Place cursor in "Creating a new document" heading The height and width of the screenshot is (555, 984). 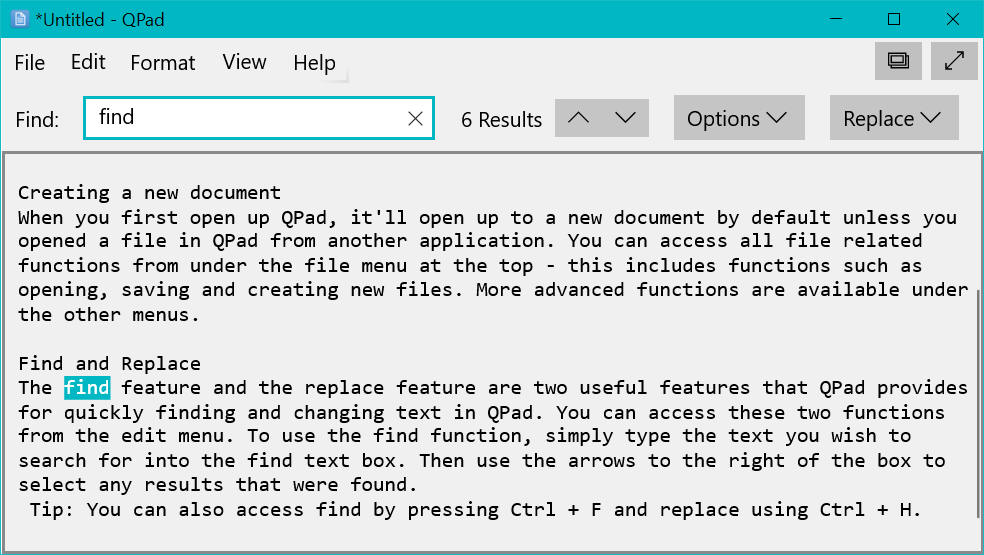coord(149,193)
